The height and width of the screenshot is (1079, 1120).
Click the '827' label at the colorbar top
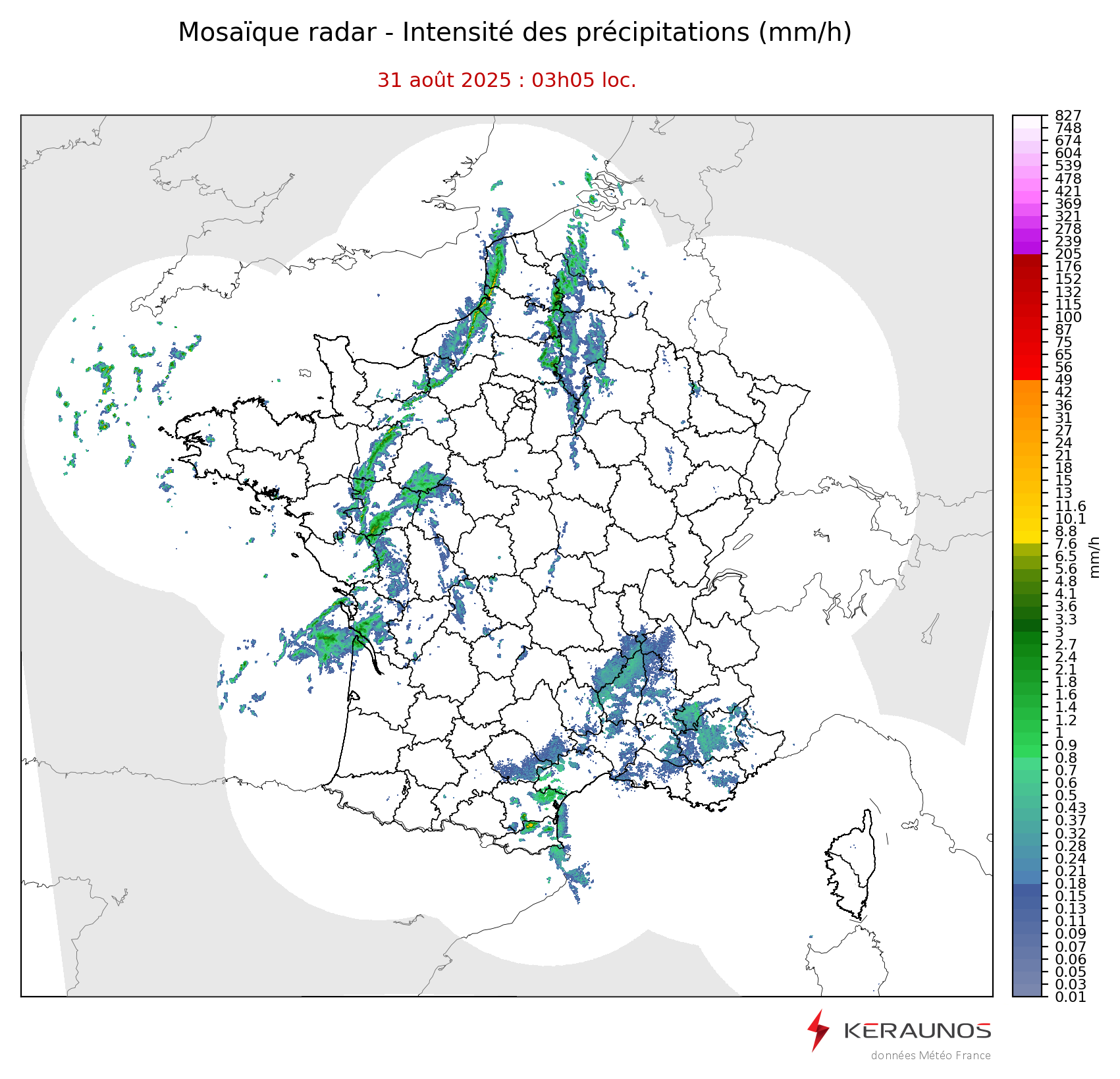coord(1068,116)
